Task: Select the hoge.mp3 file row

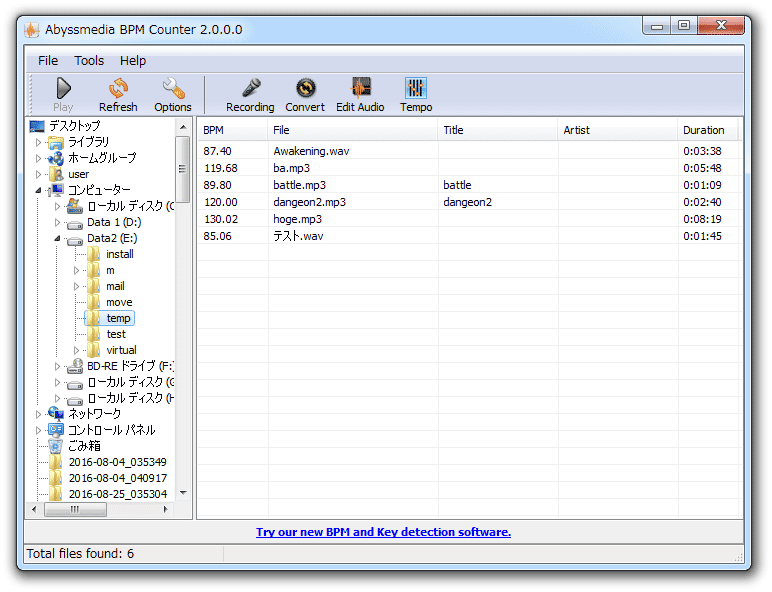Action: 470,219
